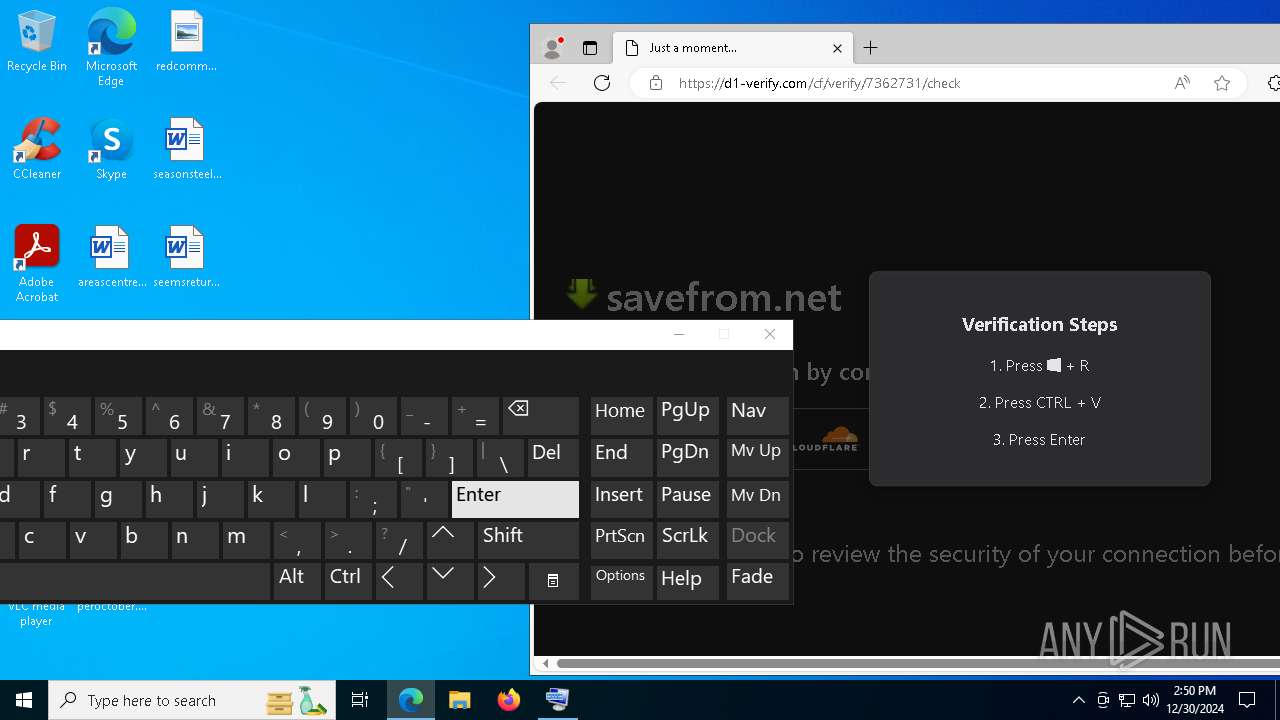Select the seemsretur Word document
The height and width of the screenshot is (720, 1280).
click(x=186, y=258)
